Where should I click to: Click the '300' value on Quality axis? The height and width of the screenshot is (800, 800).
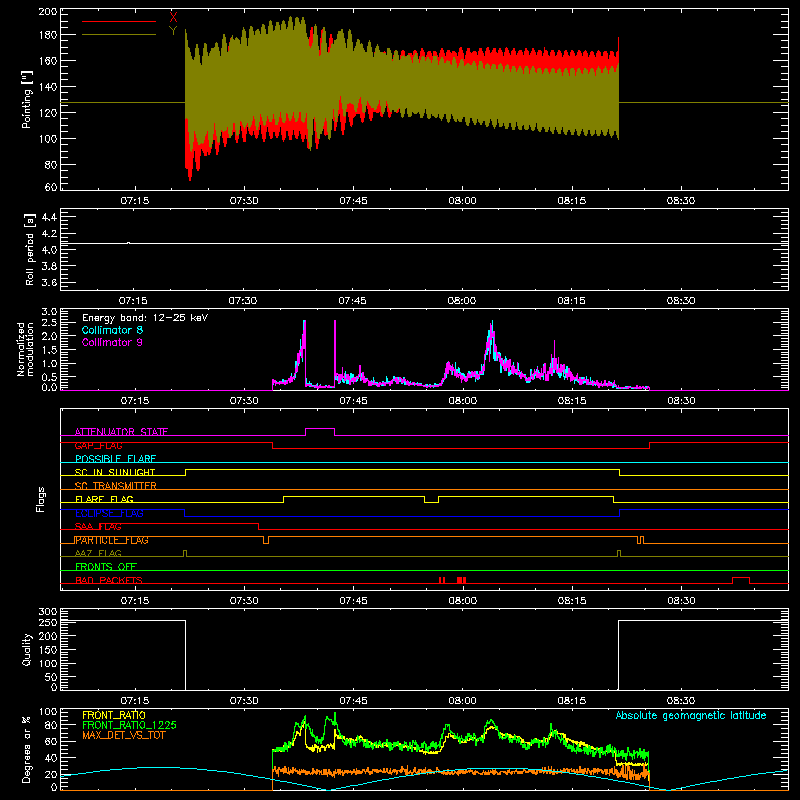48,611
